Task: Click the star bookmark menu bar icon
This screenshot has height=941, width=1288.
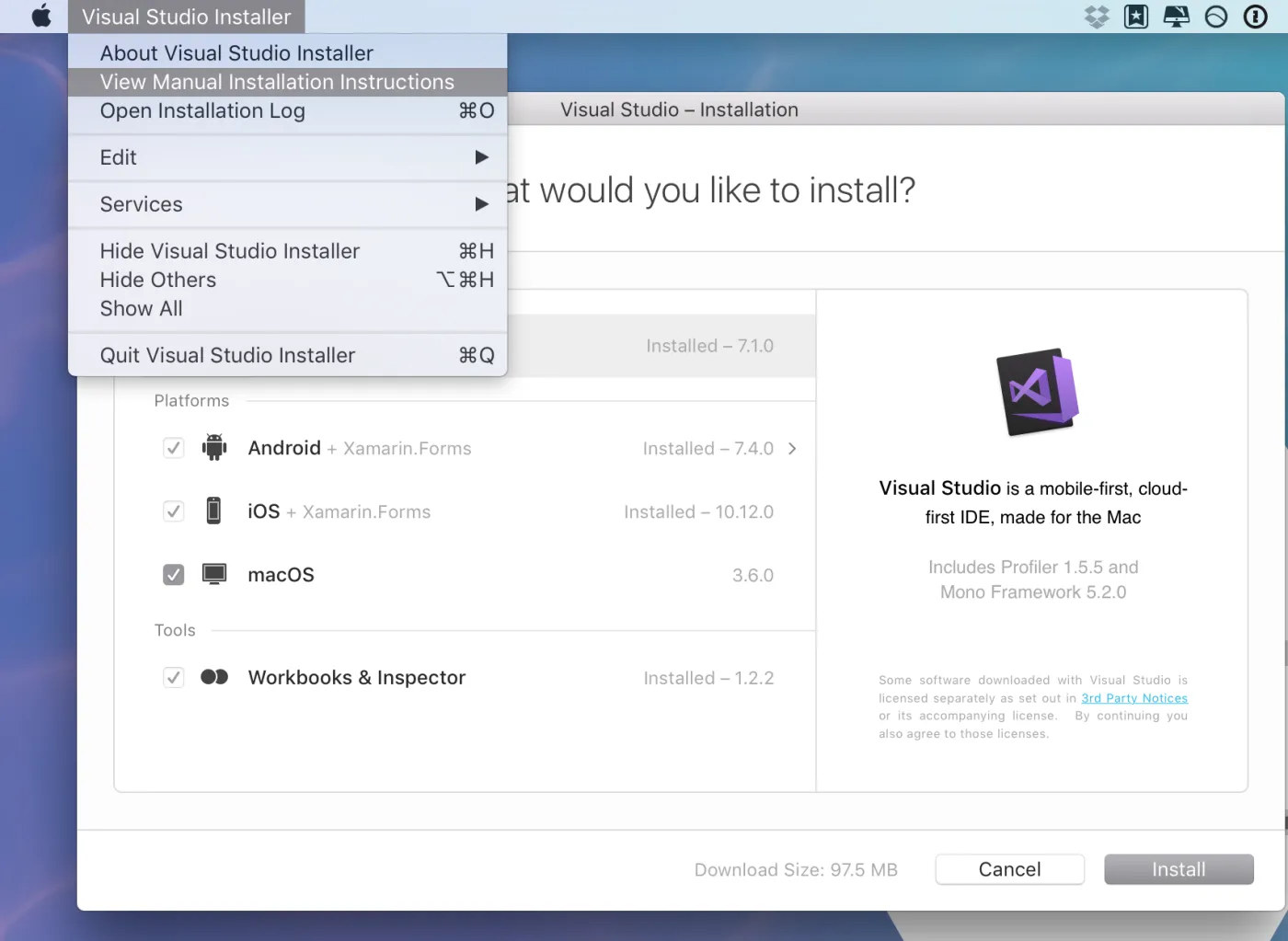Action: [1136, 17]
